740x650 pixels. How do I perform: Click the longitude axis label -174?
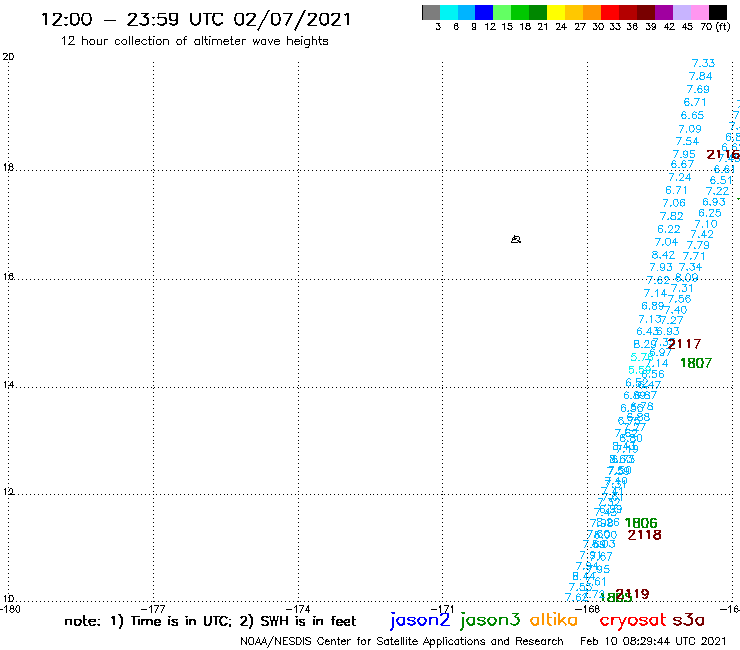[x=298, y=609]
